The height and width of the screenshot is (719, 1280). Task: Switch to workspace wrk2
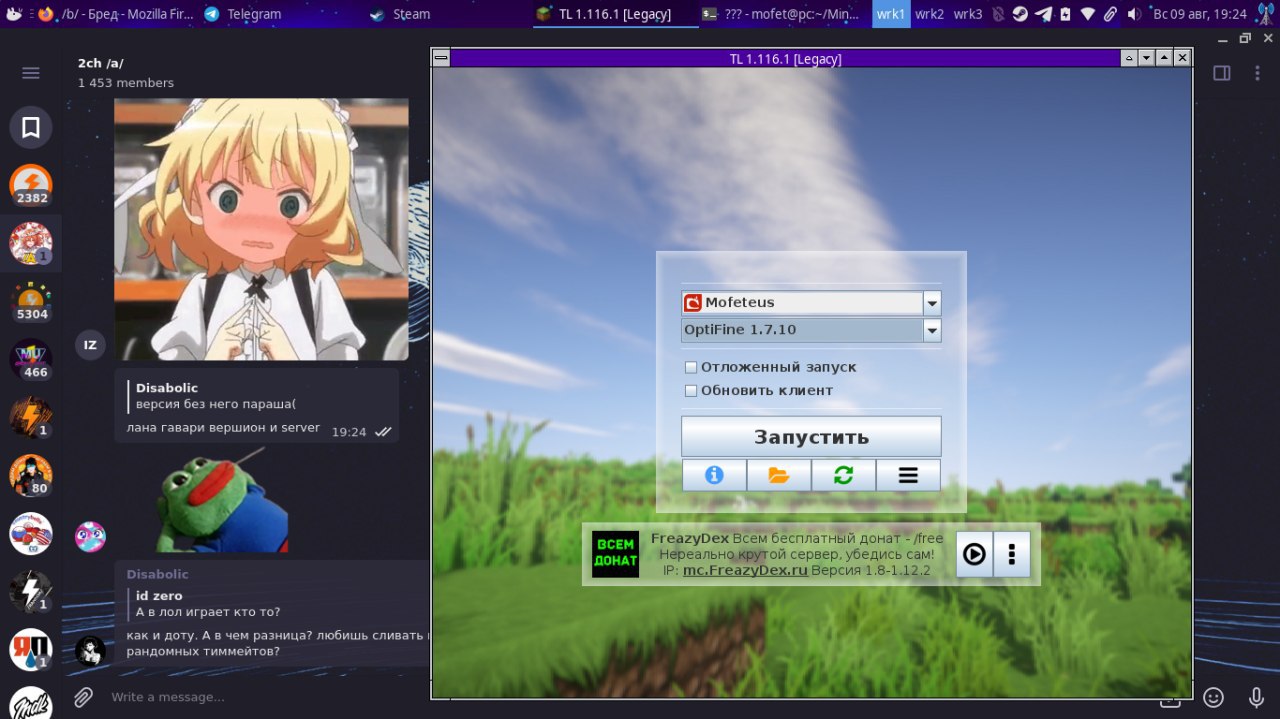click(930, 14)
